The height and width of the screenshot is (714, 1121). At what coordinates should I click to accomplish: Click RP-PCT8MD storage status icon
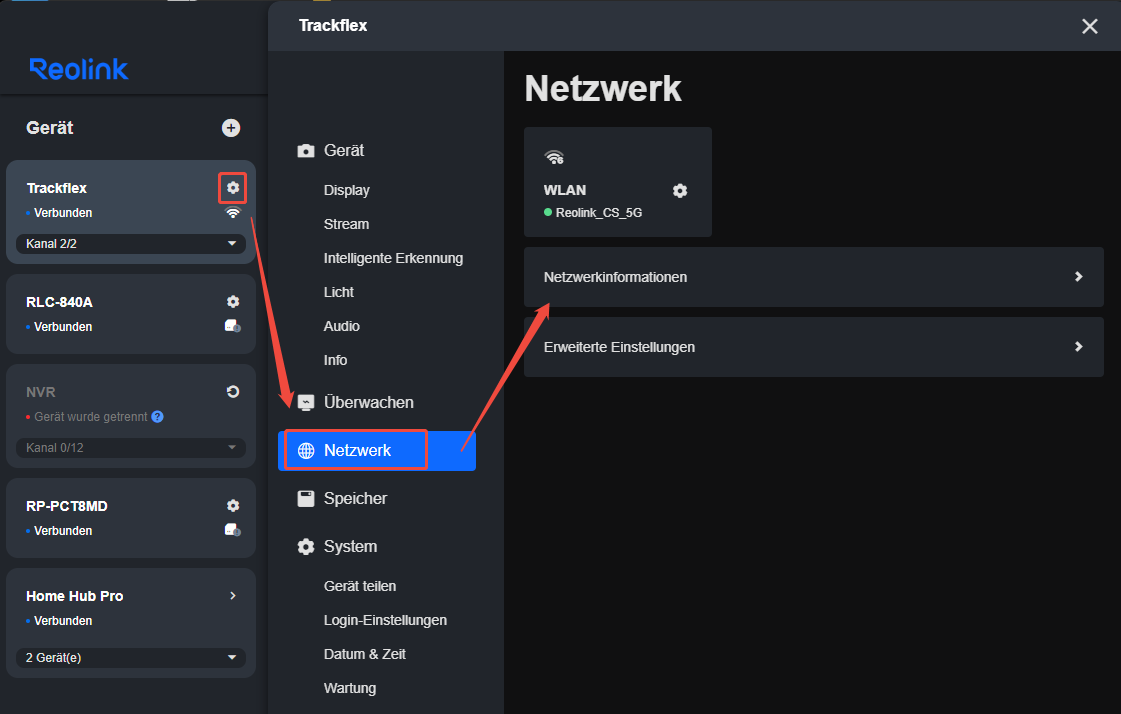tap(232, 530)
